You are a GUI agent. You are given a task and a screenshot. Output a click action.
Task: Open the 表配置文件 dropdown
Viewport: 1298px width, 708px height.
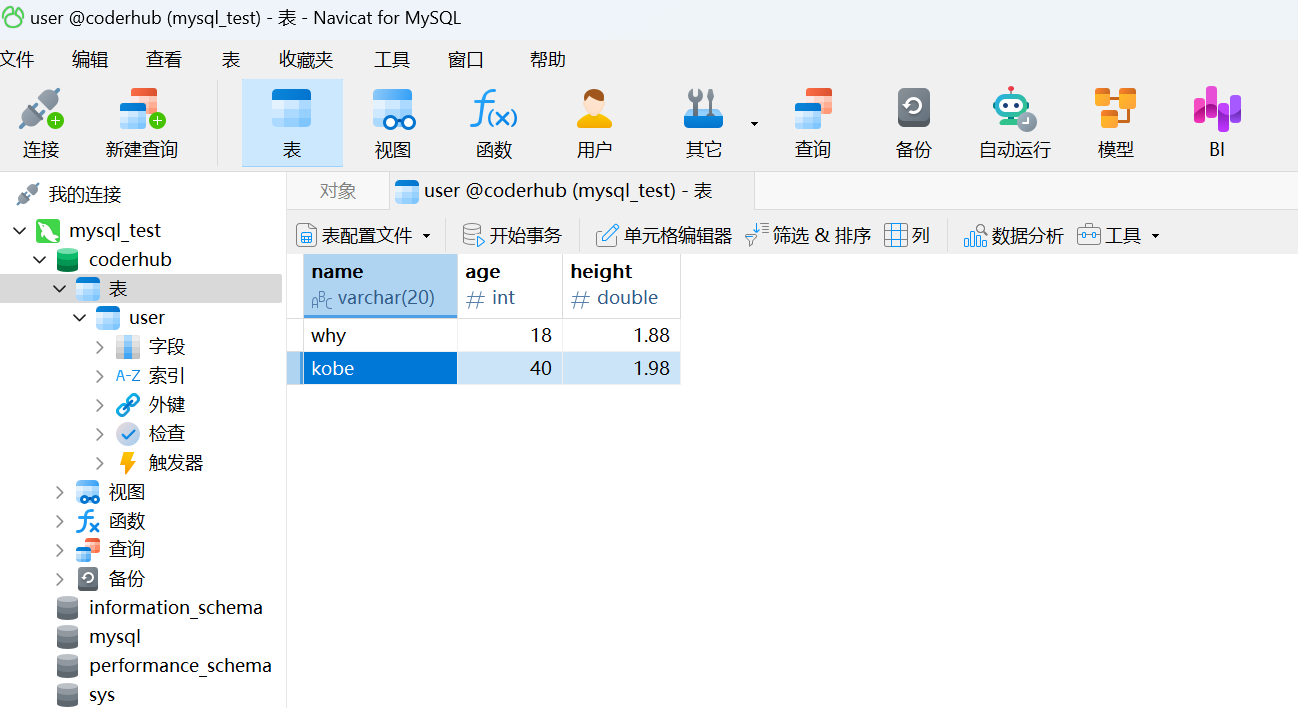tap(426, 237)
